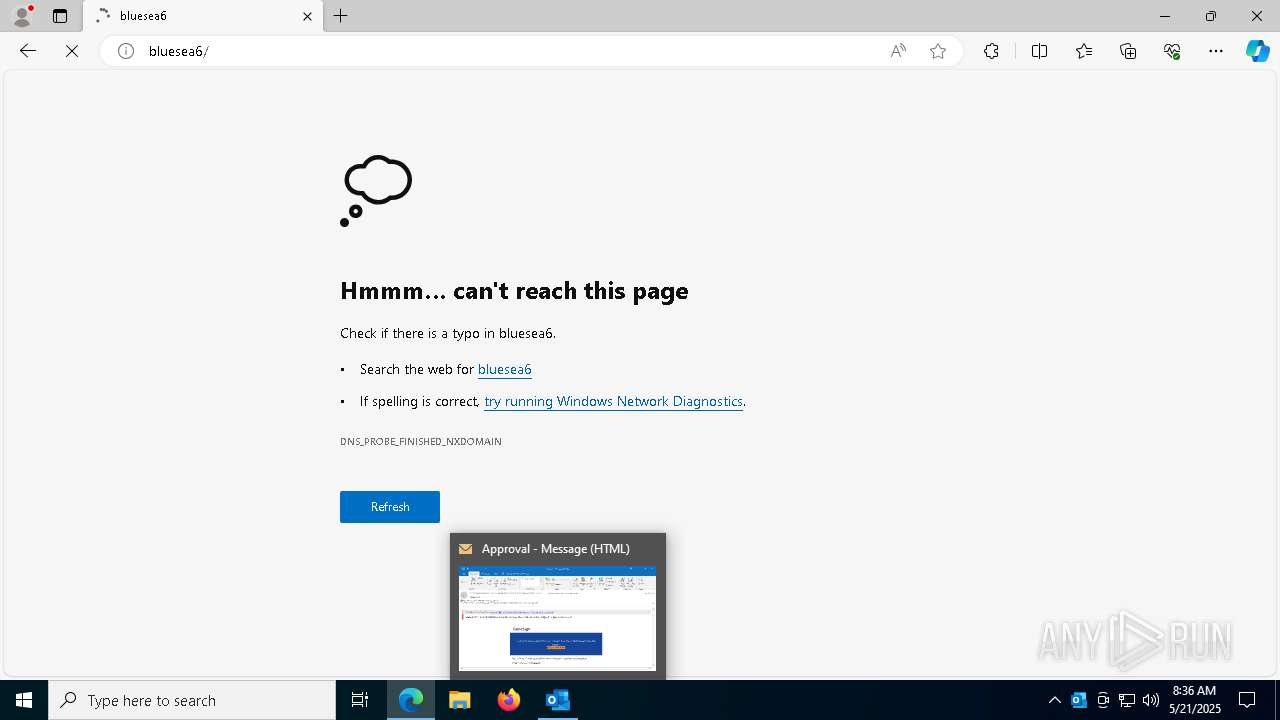Click the "Hmmm… can't reach this page" heading
Viewport: 1280px width, 720px height.
tap(514, 291)
